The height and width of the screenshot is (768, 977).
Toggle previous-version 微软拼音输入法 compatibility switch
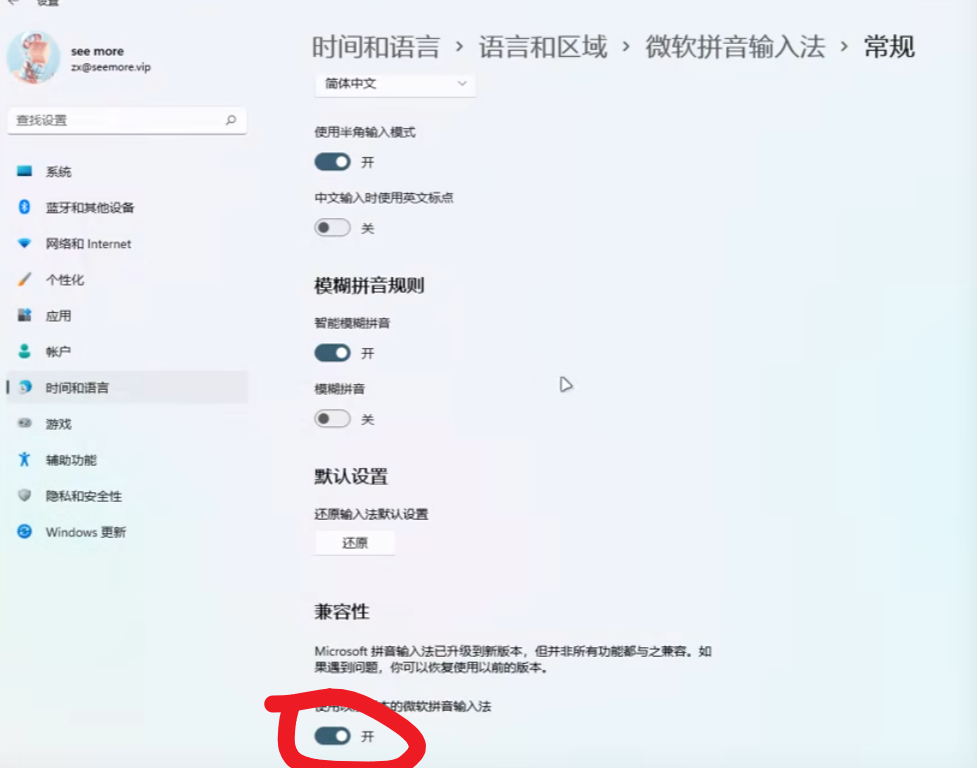[332, 736]
